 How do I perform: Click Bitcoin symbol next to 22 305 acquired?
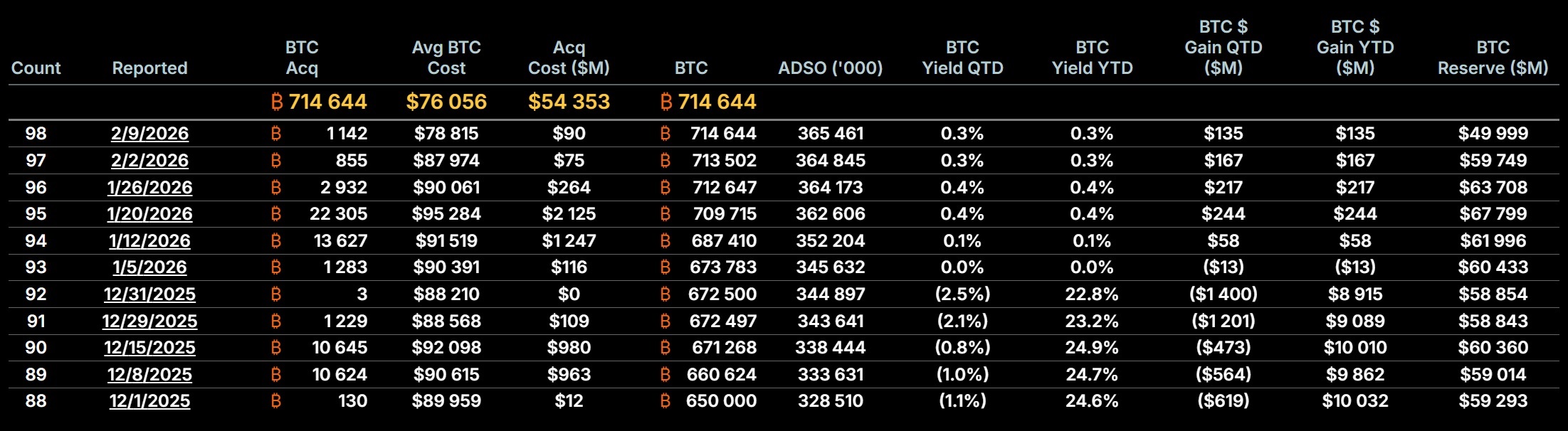click(276, 214)
